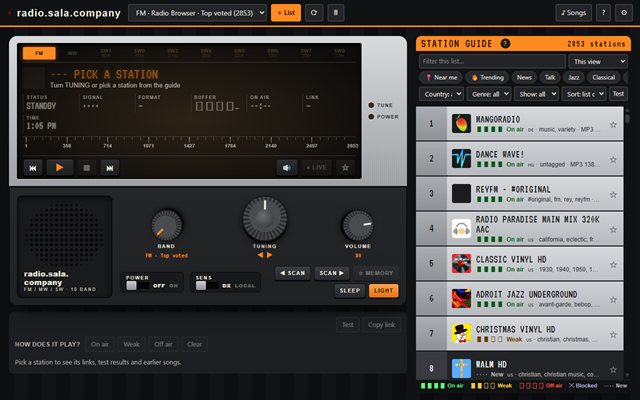This screenshot has height=400, width=640.
Task: Scan forward with the right SCAN button
Action: pyautogui.click(x=331, y=273)
